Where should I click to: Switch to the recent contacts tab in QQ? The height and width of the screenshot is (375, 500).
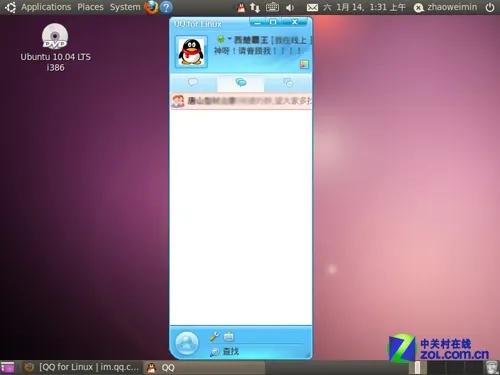[x=288, y=82]
